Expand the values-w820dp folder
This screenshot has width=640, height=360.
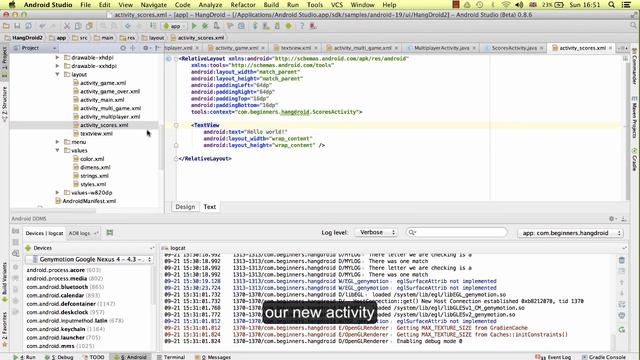[58, 192]
